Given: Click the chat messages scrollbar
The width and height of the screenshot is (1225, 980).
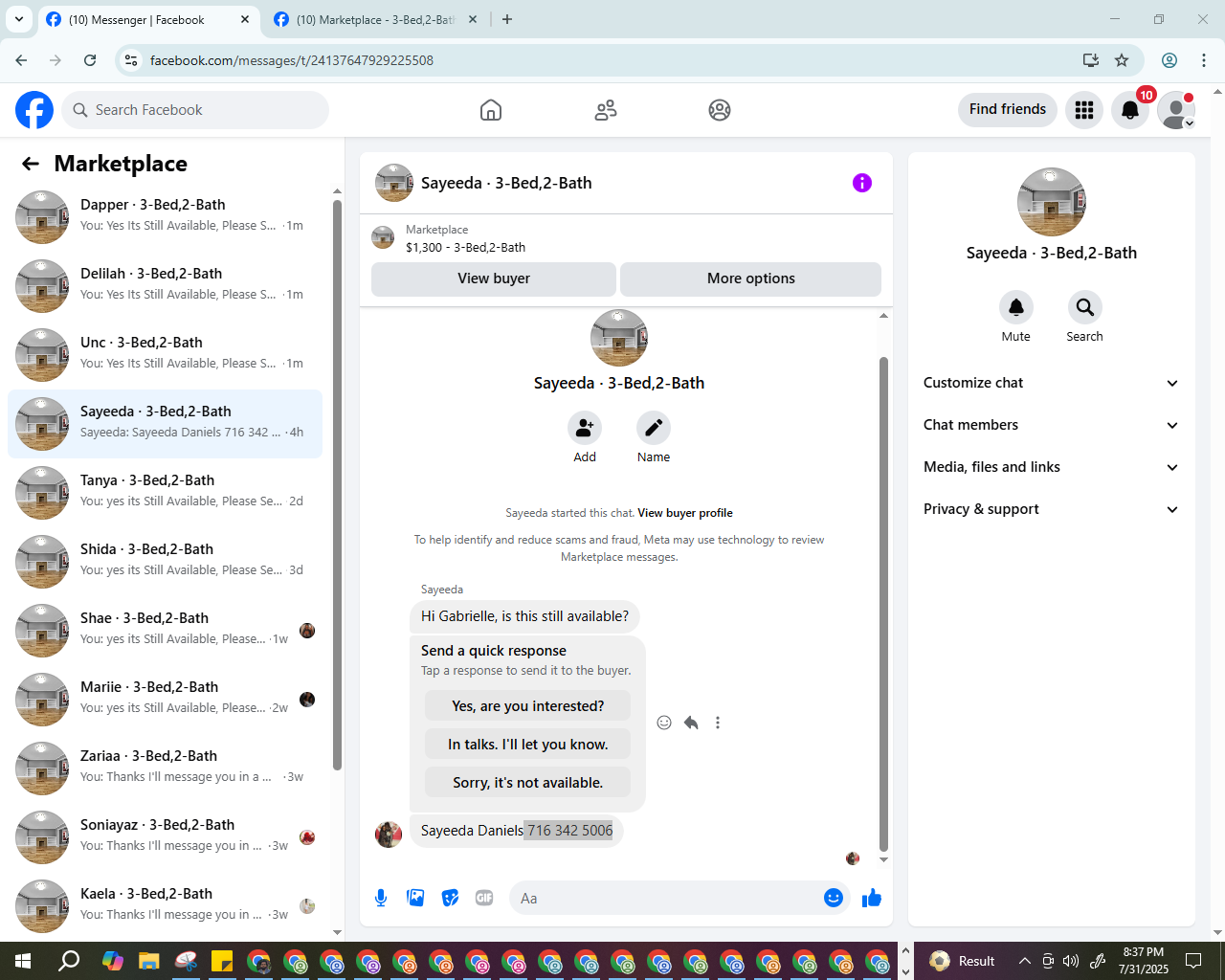Looking at the screenshot, I should [883, 604].
